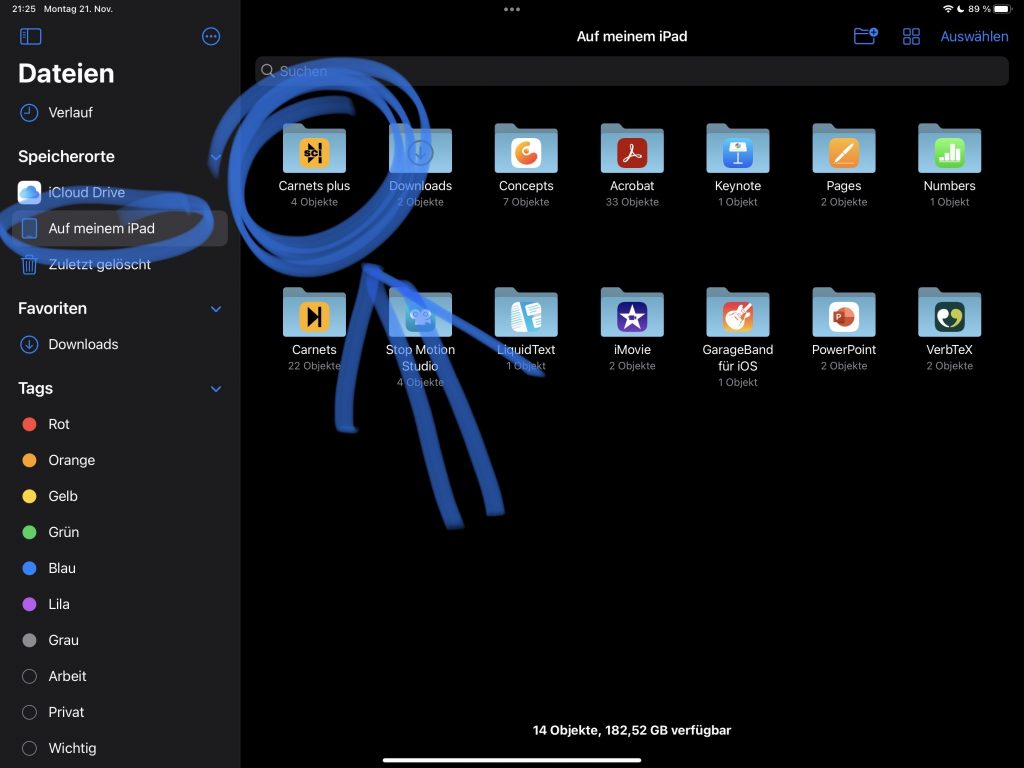Collapse the Favoriten section
Viewport: 1024px width, 768px height.
[x=216, y=309]
